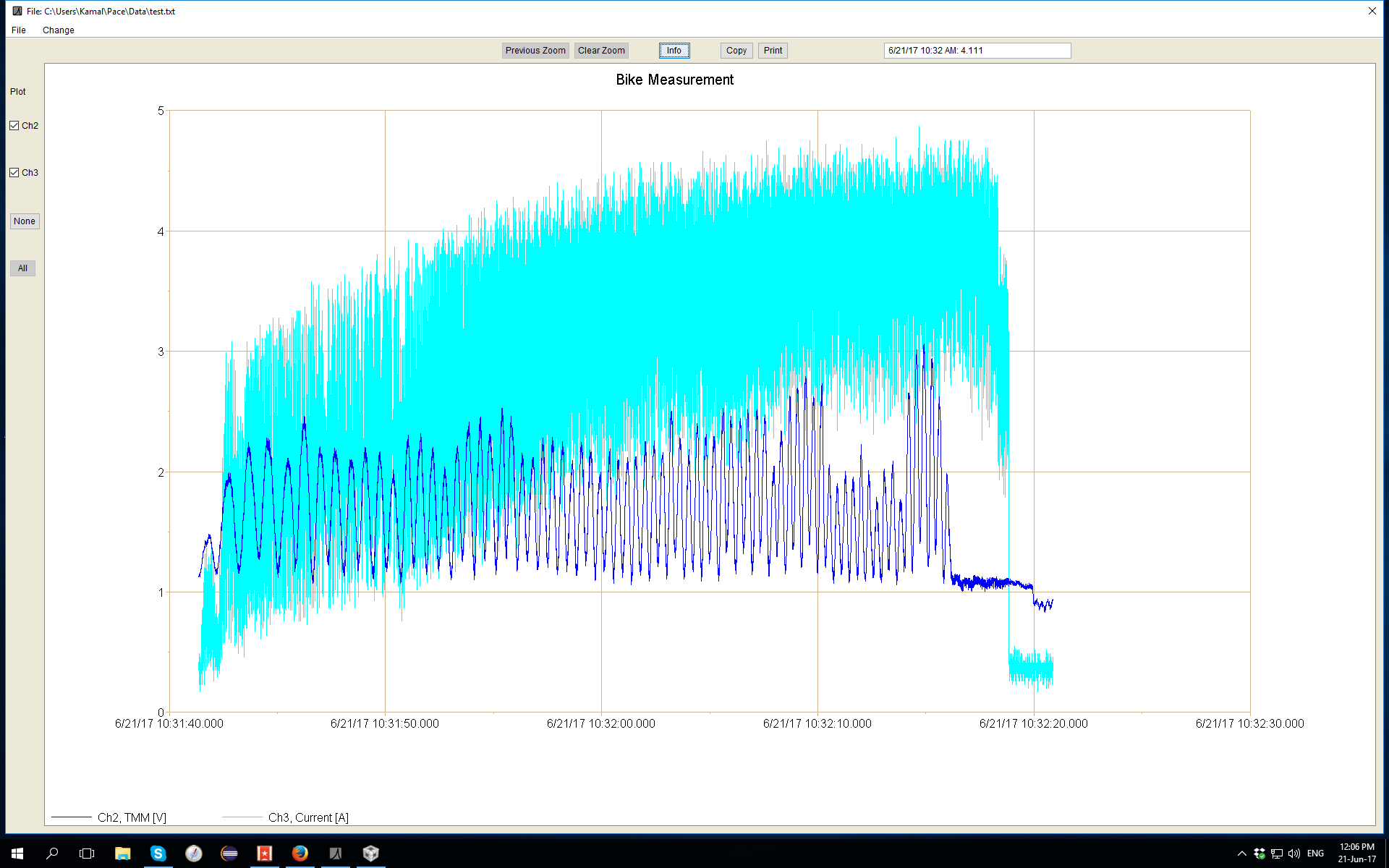Click the volume speaker icon
The height and width of the screenshot is (868, 1389).
coord(1294,854)
